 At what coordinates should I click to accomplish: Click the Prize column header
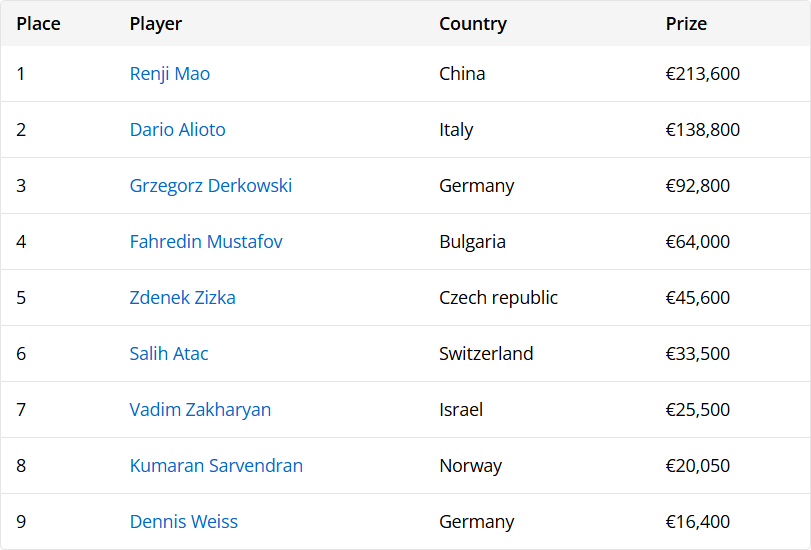pos(686,24)
